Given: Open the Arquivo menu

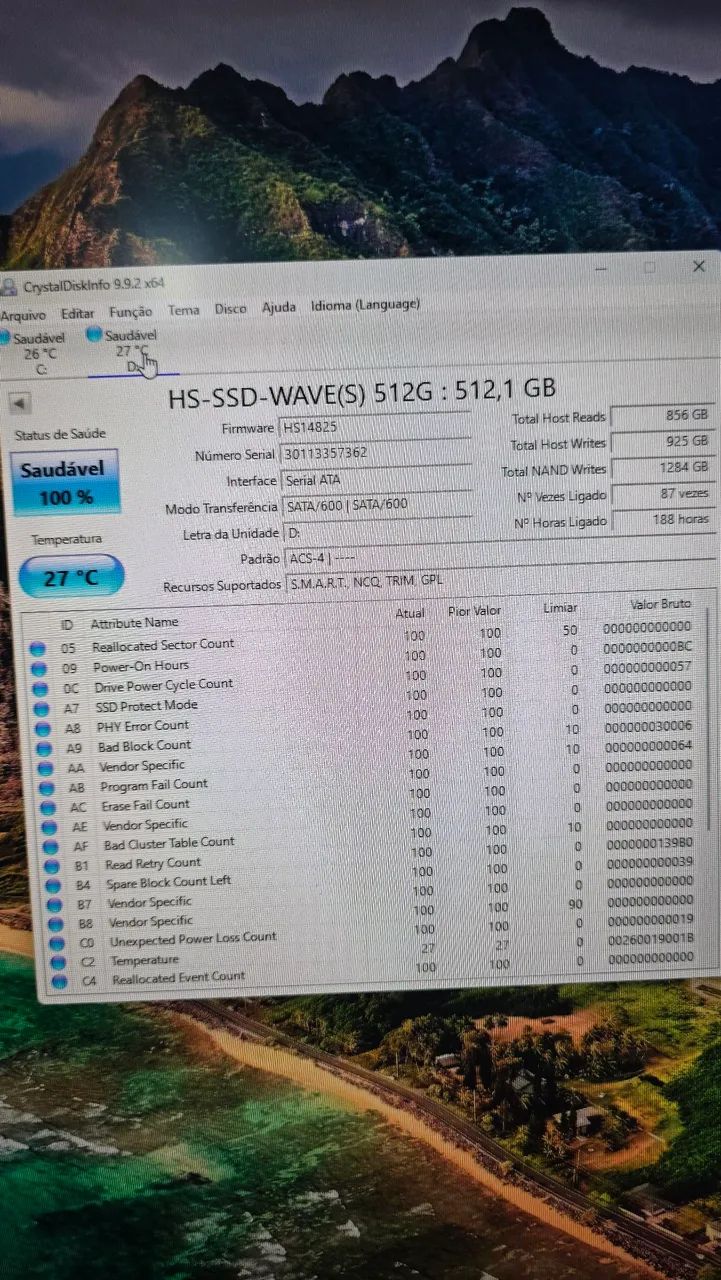Looking at the screenshot, I should 23,315.
